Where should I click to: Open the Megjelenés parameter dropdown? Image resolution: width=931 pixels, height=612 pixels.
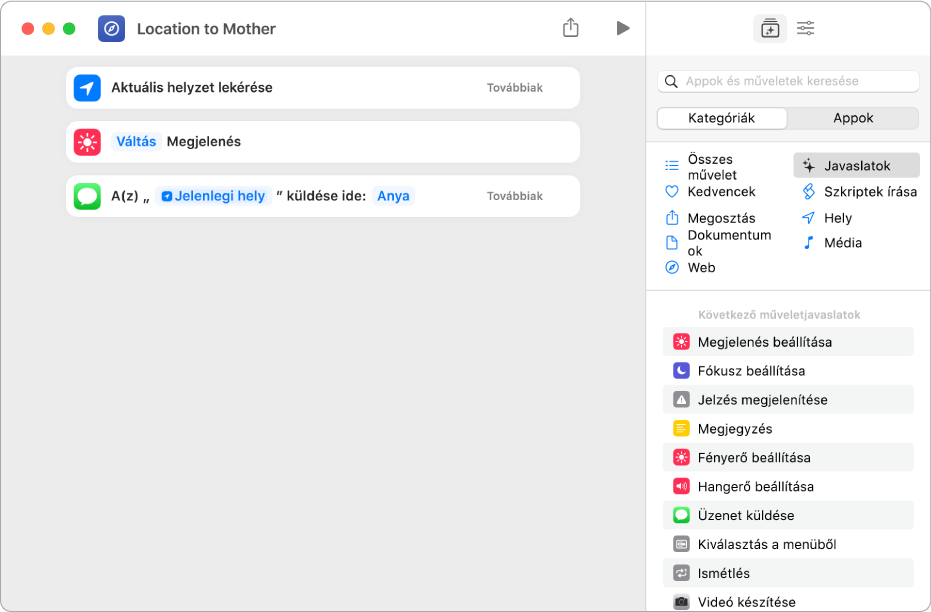pyautogui.click(x=204, y=142)
